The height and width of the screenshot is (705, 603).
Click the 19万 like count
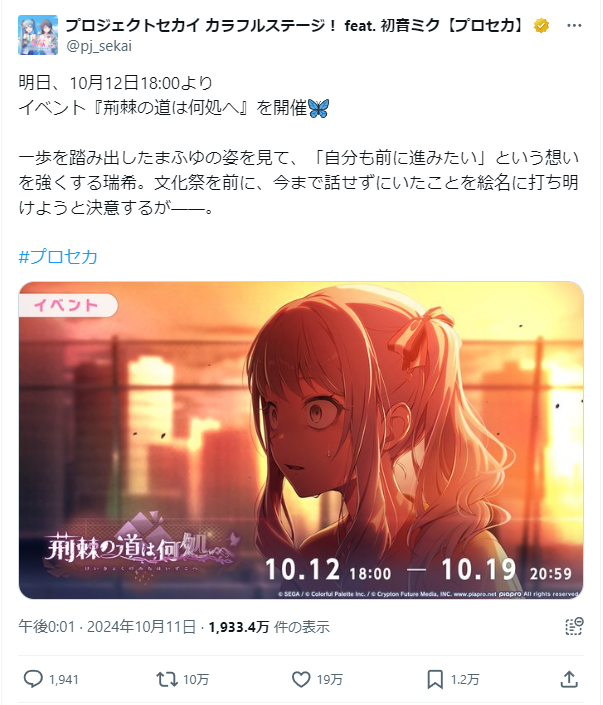(330, 679)
